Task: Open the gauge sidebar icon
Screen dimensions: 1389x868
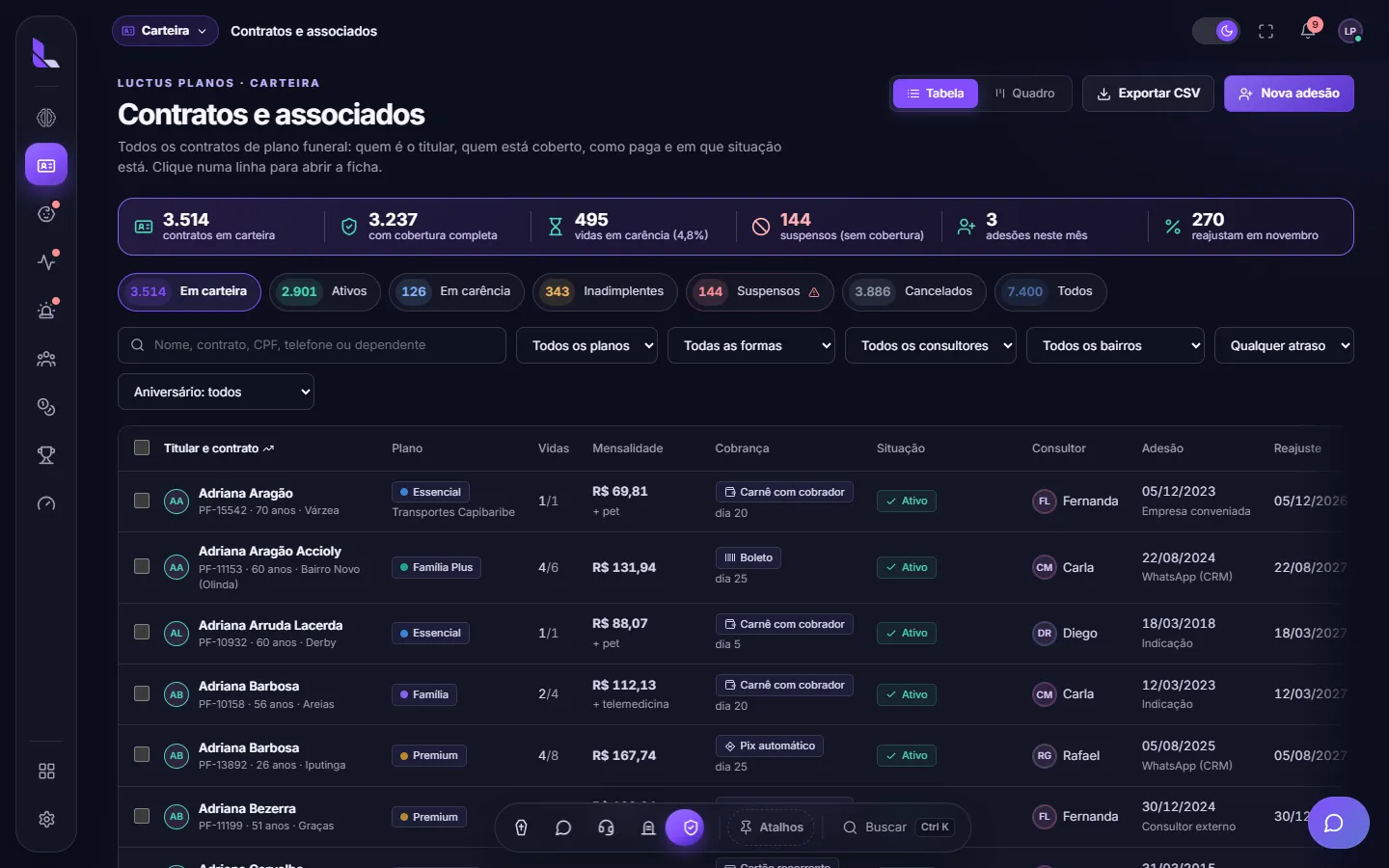Action: coord(46,503)
